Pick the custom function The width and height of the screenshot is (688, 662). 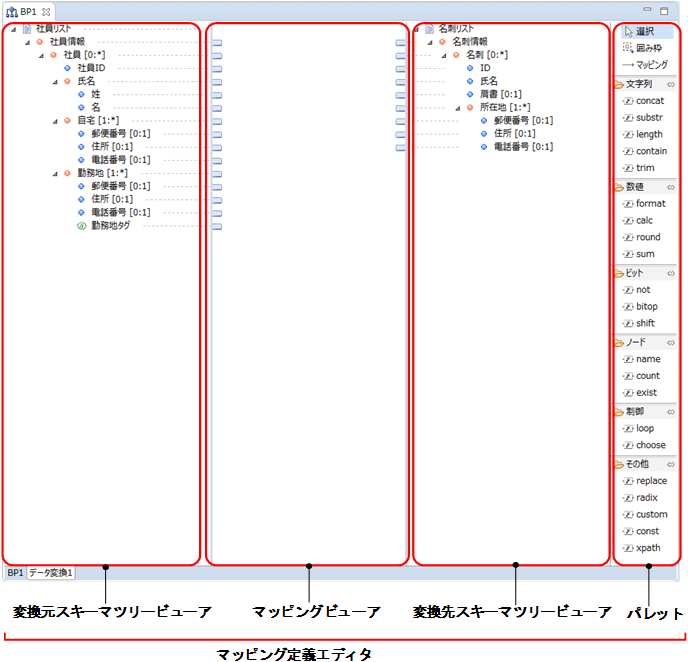(646, 514)
